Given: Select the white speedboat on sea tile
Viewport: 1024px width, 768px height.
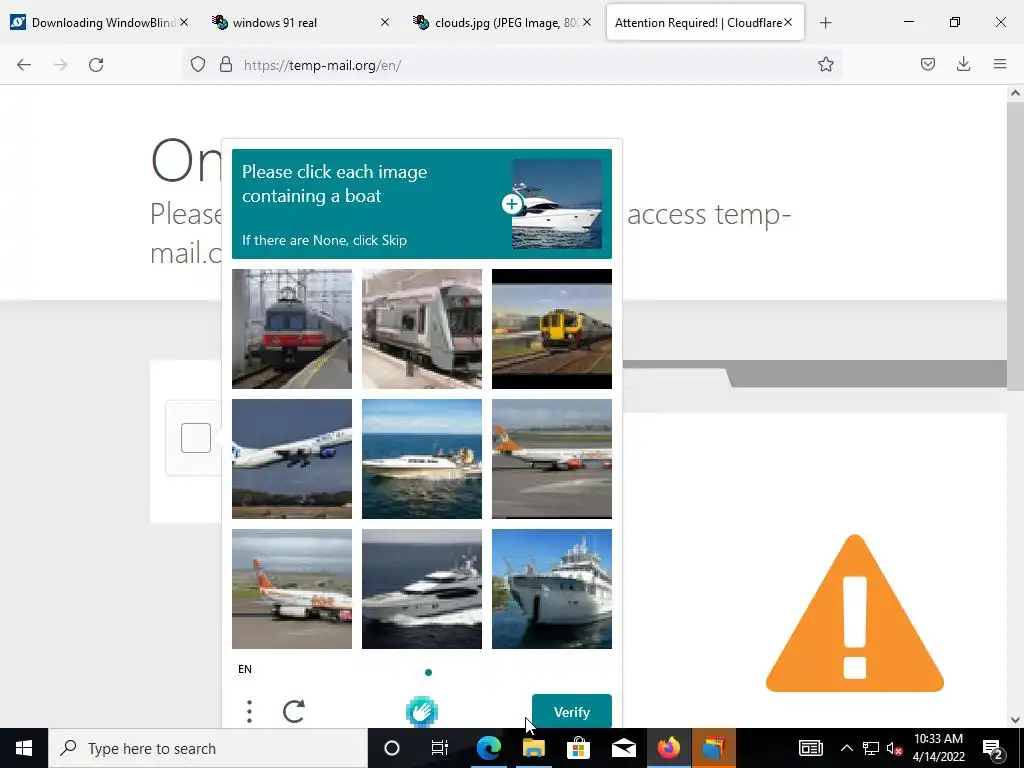Looking at the screenshot, I should (422, 458).
